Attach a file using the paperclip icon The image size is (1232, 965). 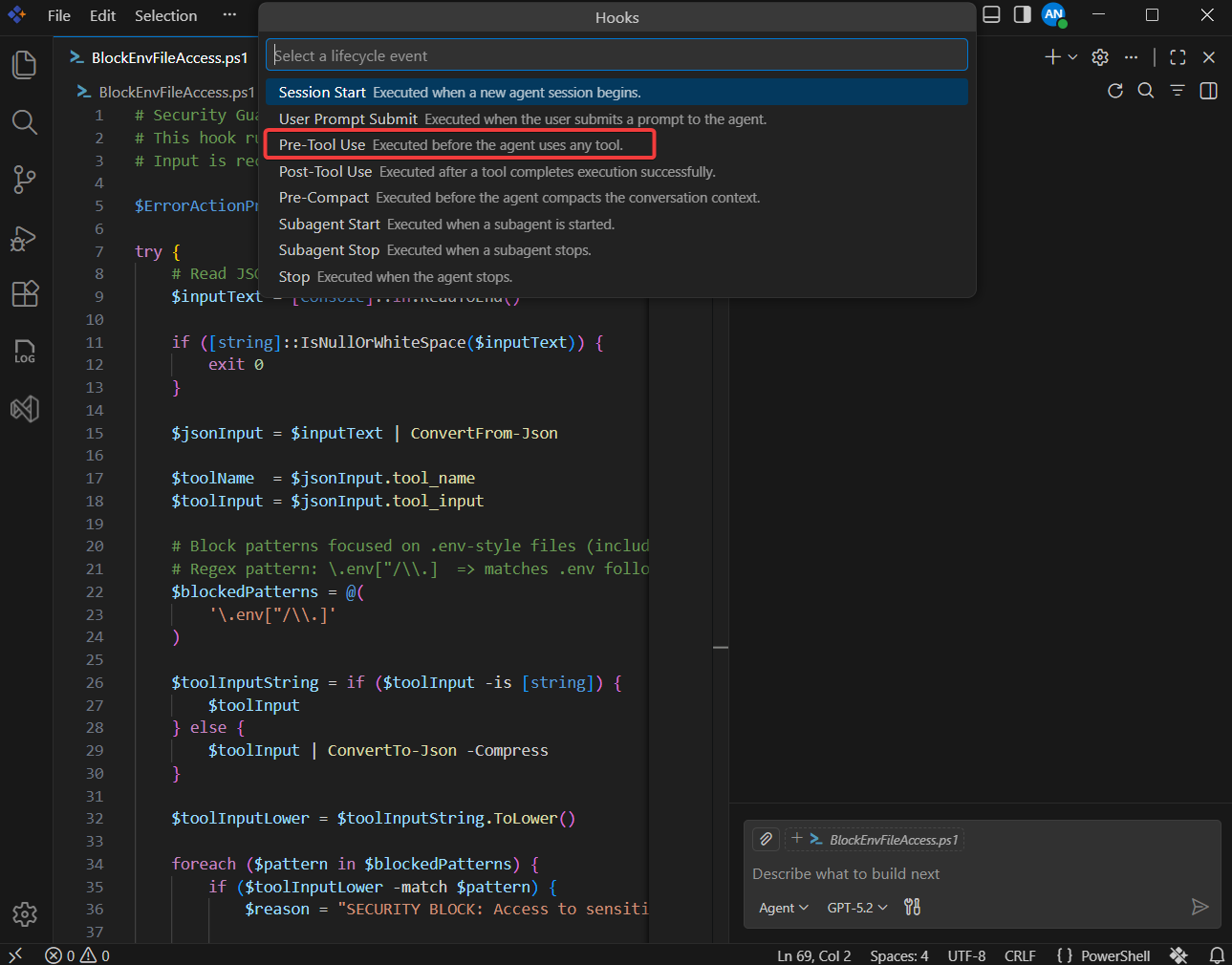coord(766,839)
